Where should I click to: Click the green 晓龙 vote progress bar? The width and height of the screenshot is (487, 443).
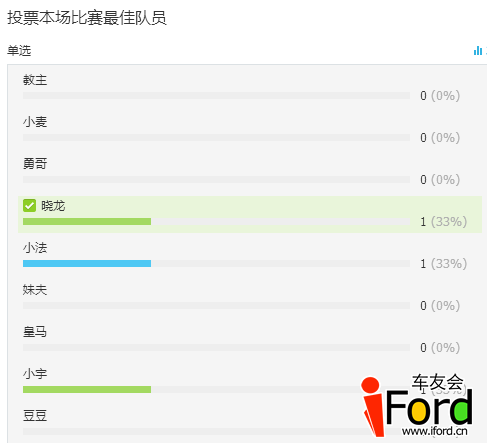coord(87,222)
